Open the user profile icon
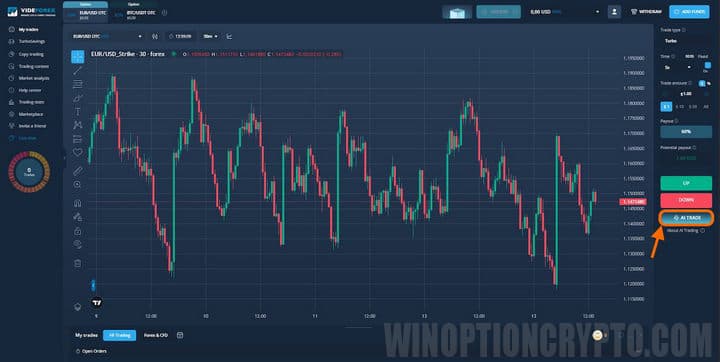 tap(614, 12)
